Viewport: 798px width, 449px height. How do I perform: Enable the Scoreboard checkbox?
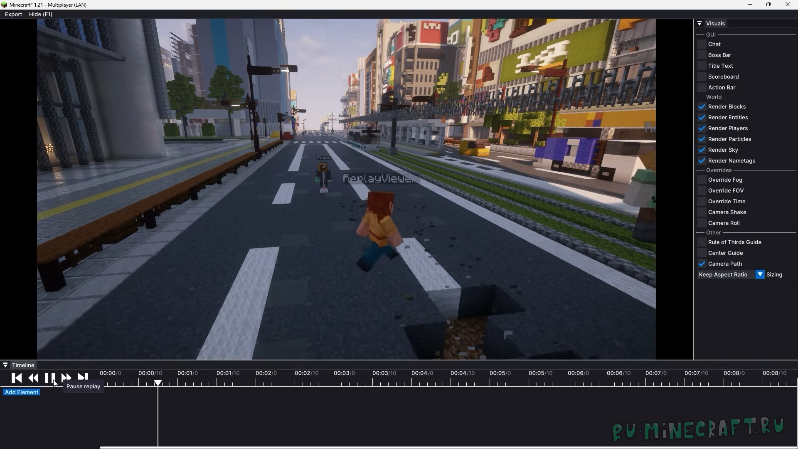pos(702,77)
